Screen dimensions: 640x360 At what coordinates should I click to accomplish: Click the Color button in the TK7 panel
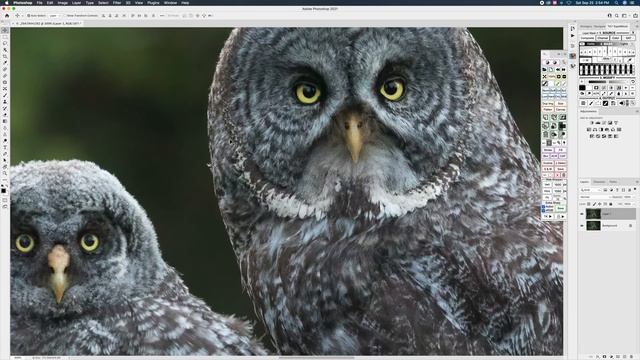pyautogui.click(x=616, y=38)
